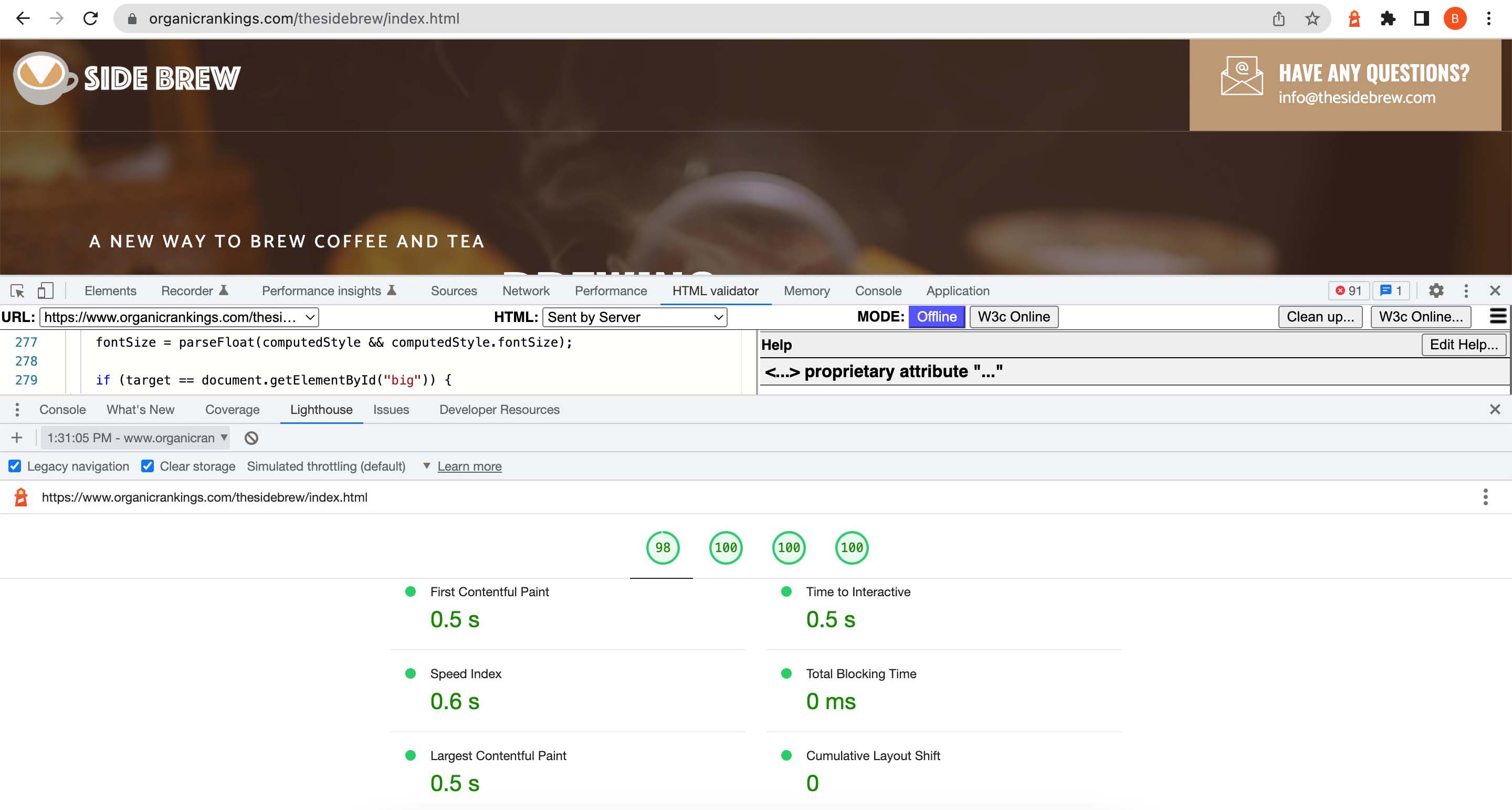Open DevTools settings gear
Screen dimensions: 1512x810
(1437, 291)
